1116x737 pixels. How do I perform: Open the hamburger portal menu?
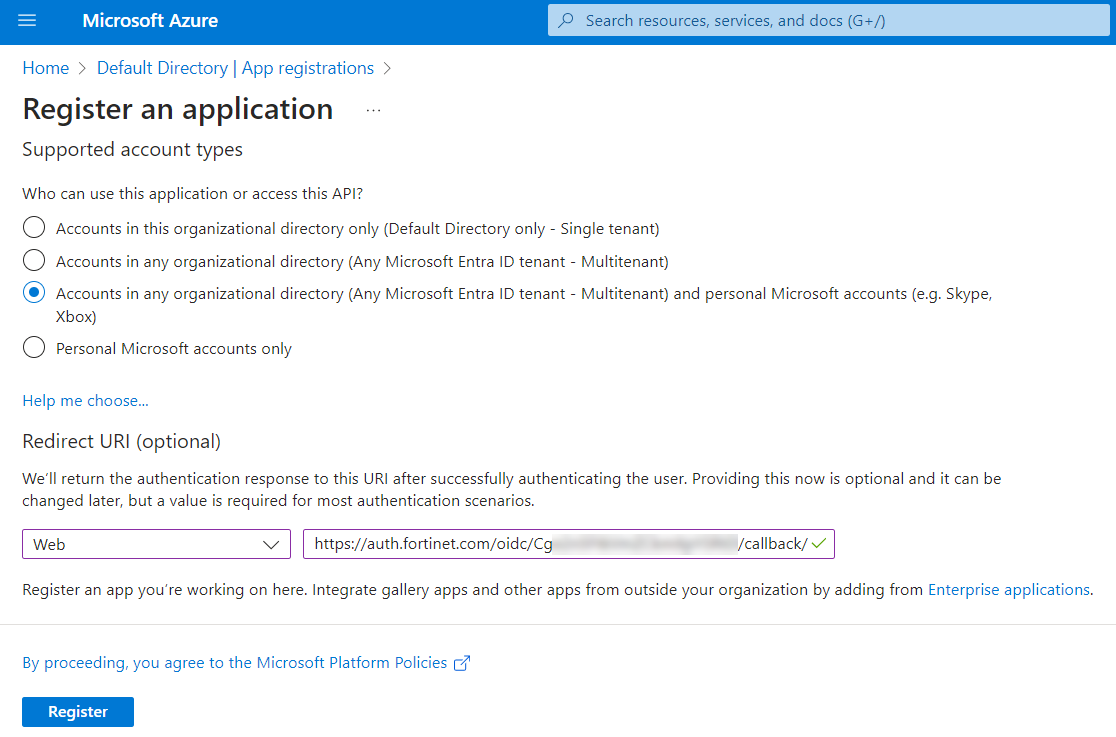(27, 21)
